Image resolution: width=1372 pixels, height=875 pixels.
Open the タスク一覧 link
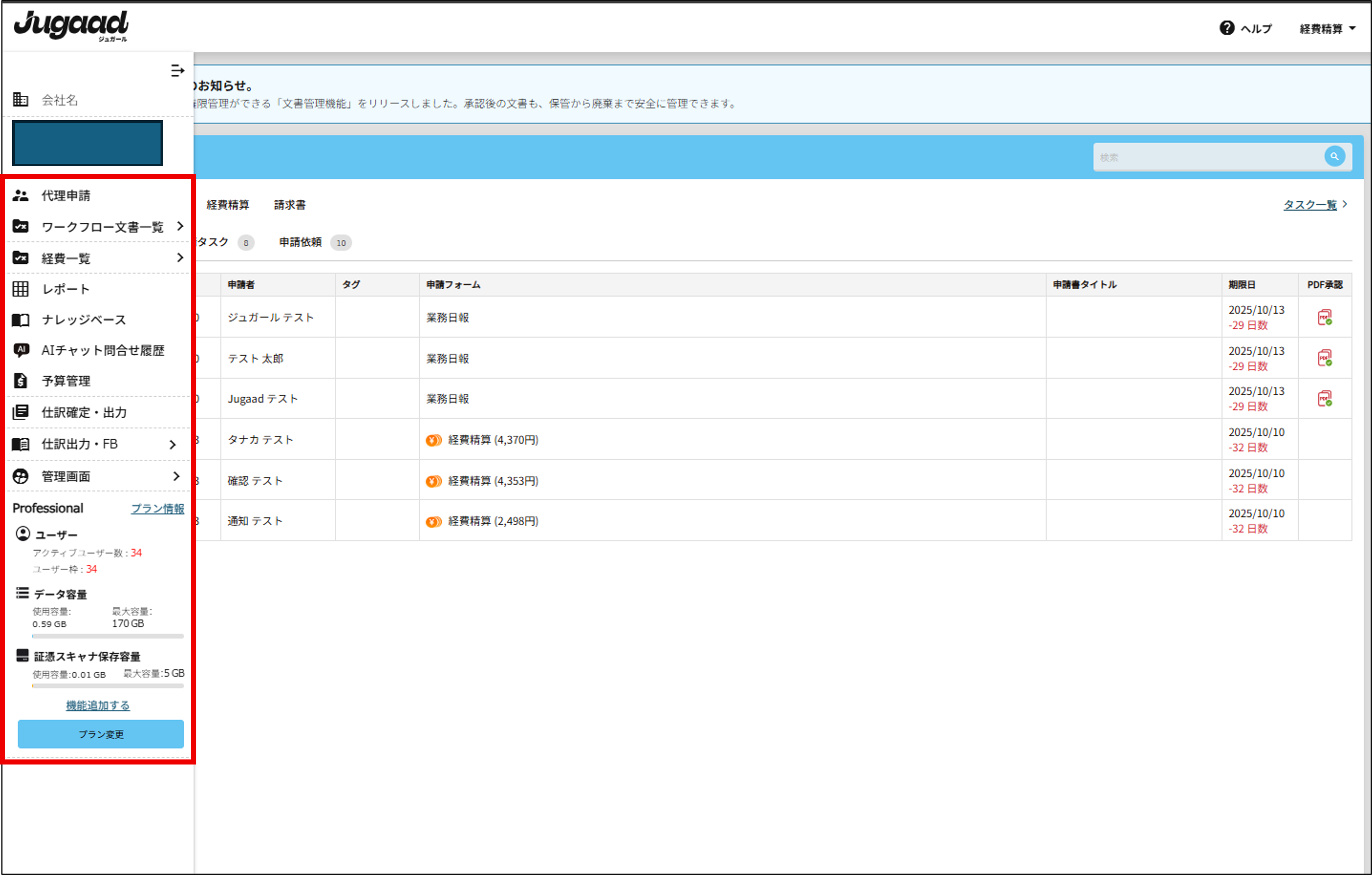tap(1309, 204)
